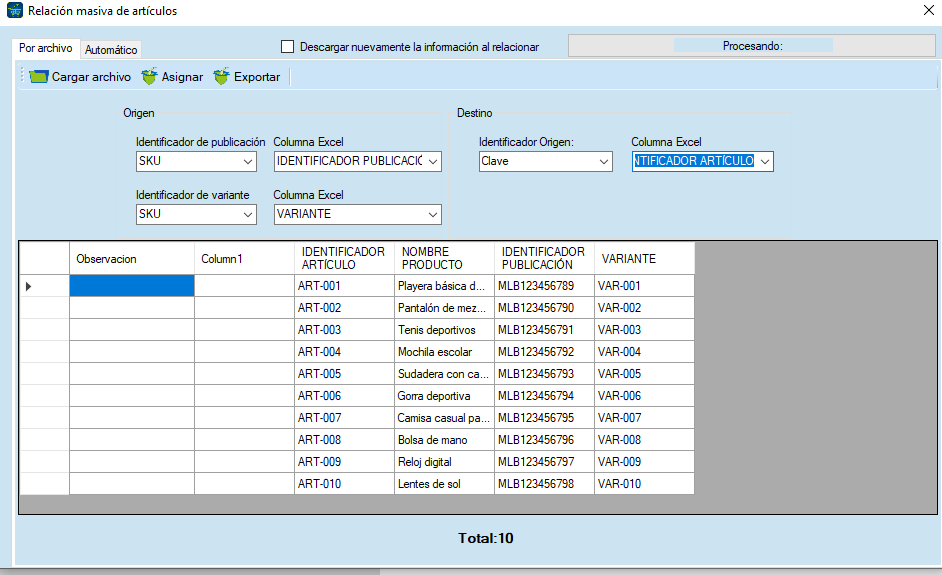The width and height of the screenshot is (942, 575).
Task: Click cell ART-009
Action: pyautogui.click(x=344, y=461)
